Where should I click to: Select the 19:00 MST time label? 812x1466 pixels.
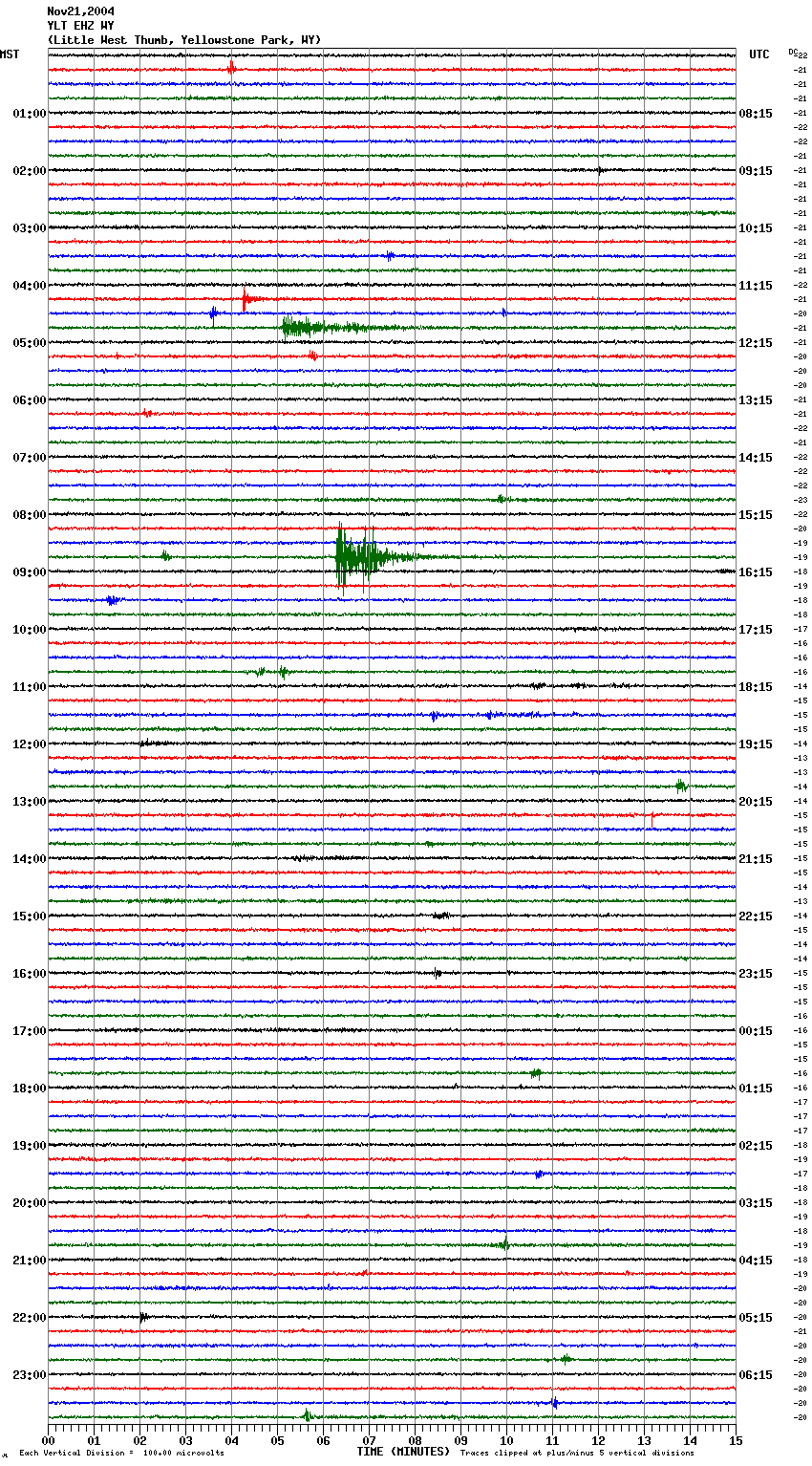click(x=30, y=1146)
